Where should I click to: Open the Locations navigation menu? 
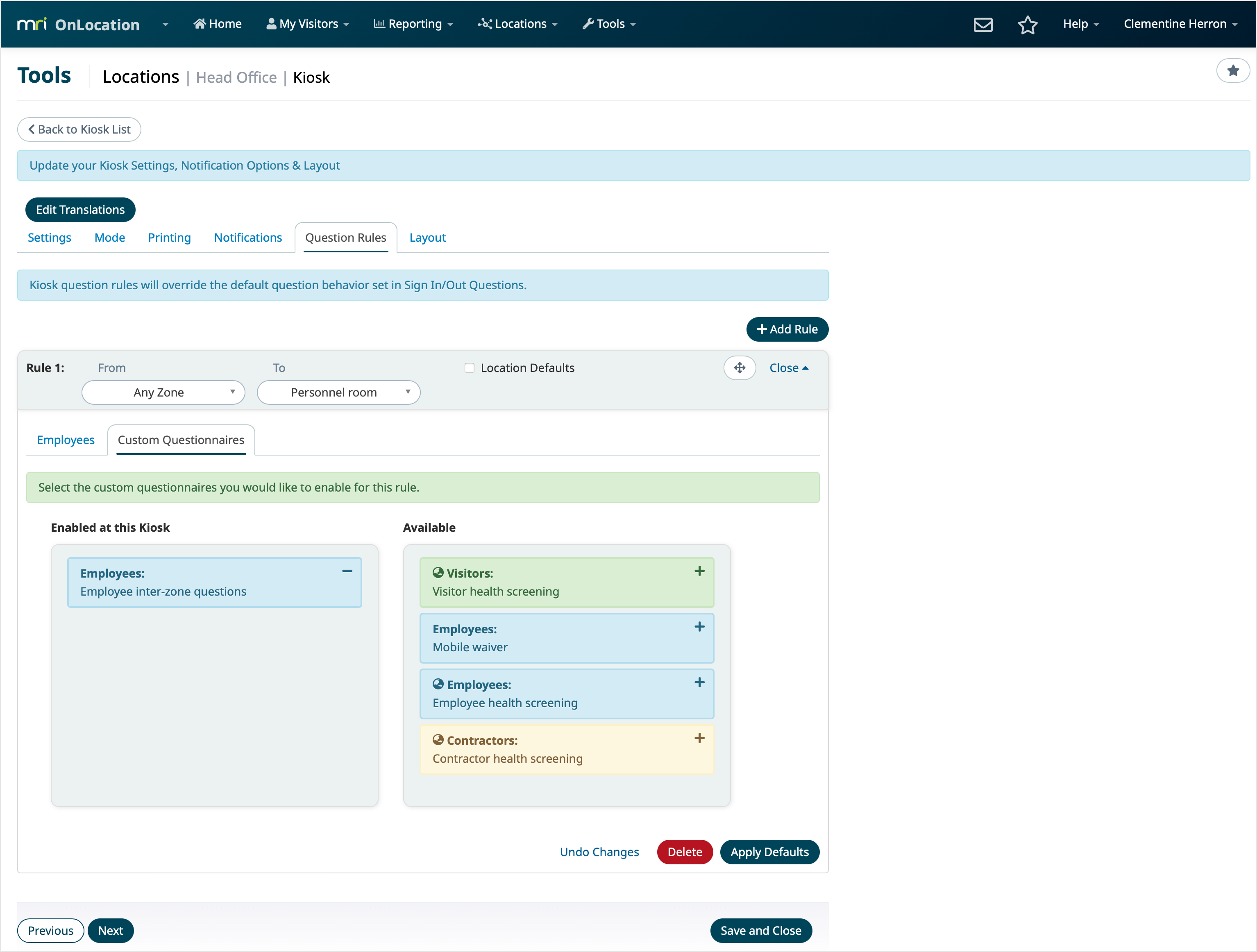pyautogui.click(x=518, y=24)
